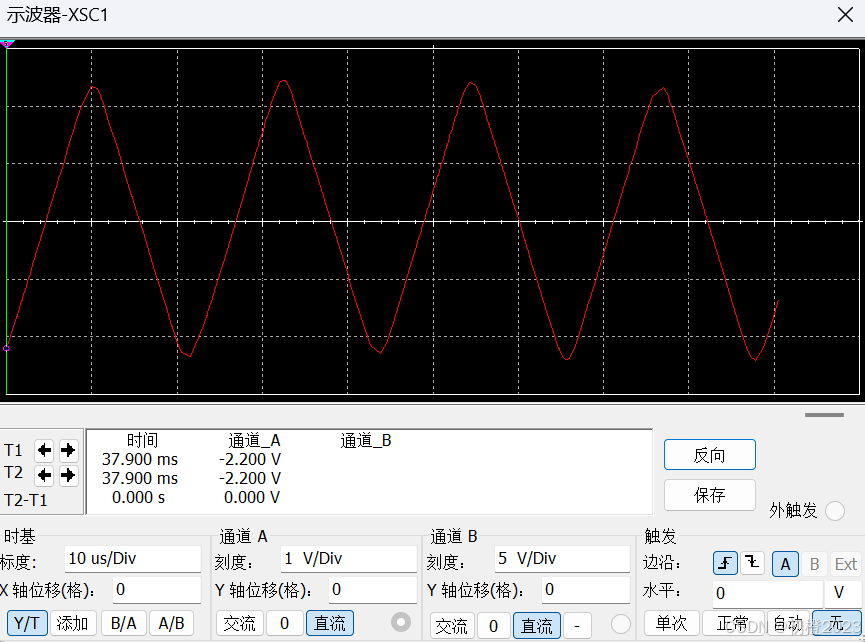Screen dimensions: 865x642
Task: Move cursor T2 right with arrow
Action: [68, 475]
